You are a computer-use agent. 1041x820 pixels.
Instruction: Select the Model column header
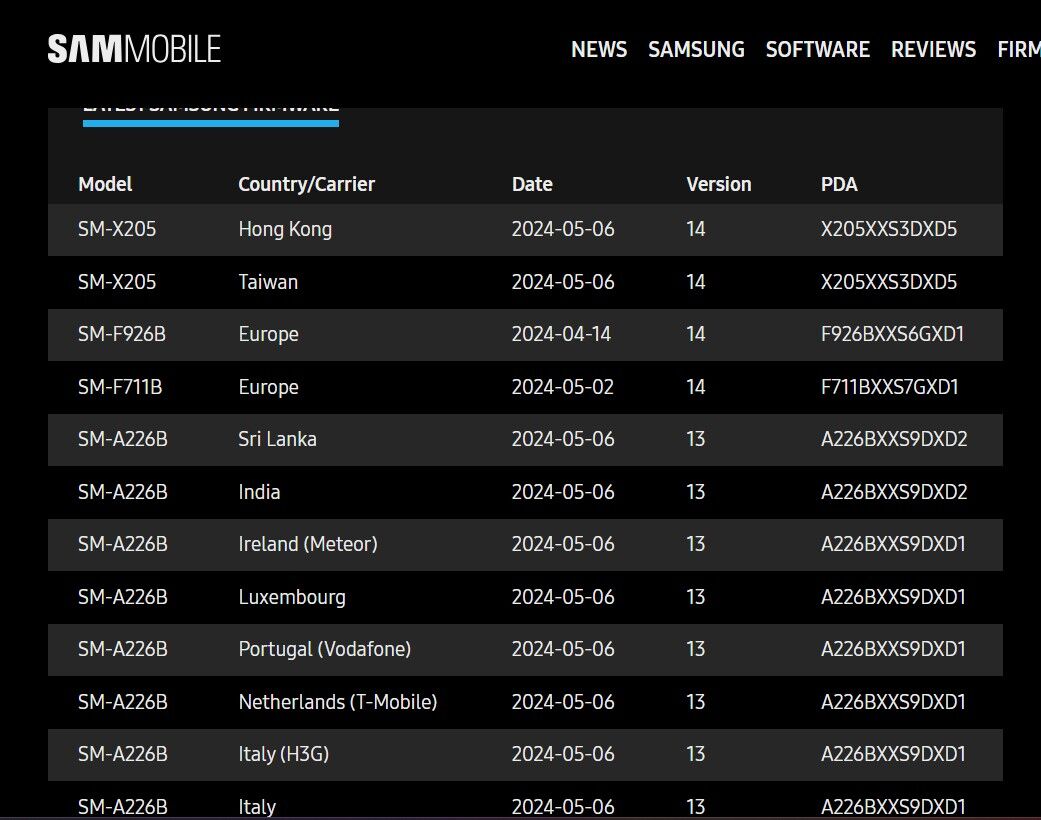[x=105, y=184]
